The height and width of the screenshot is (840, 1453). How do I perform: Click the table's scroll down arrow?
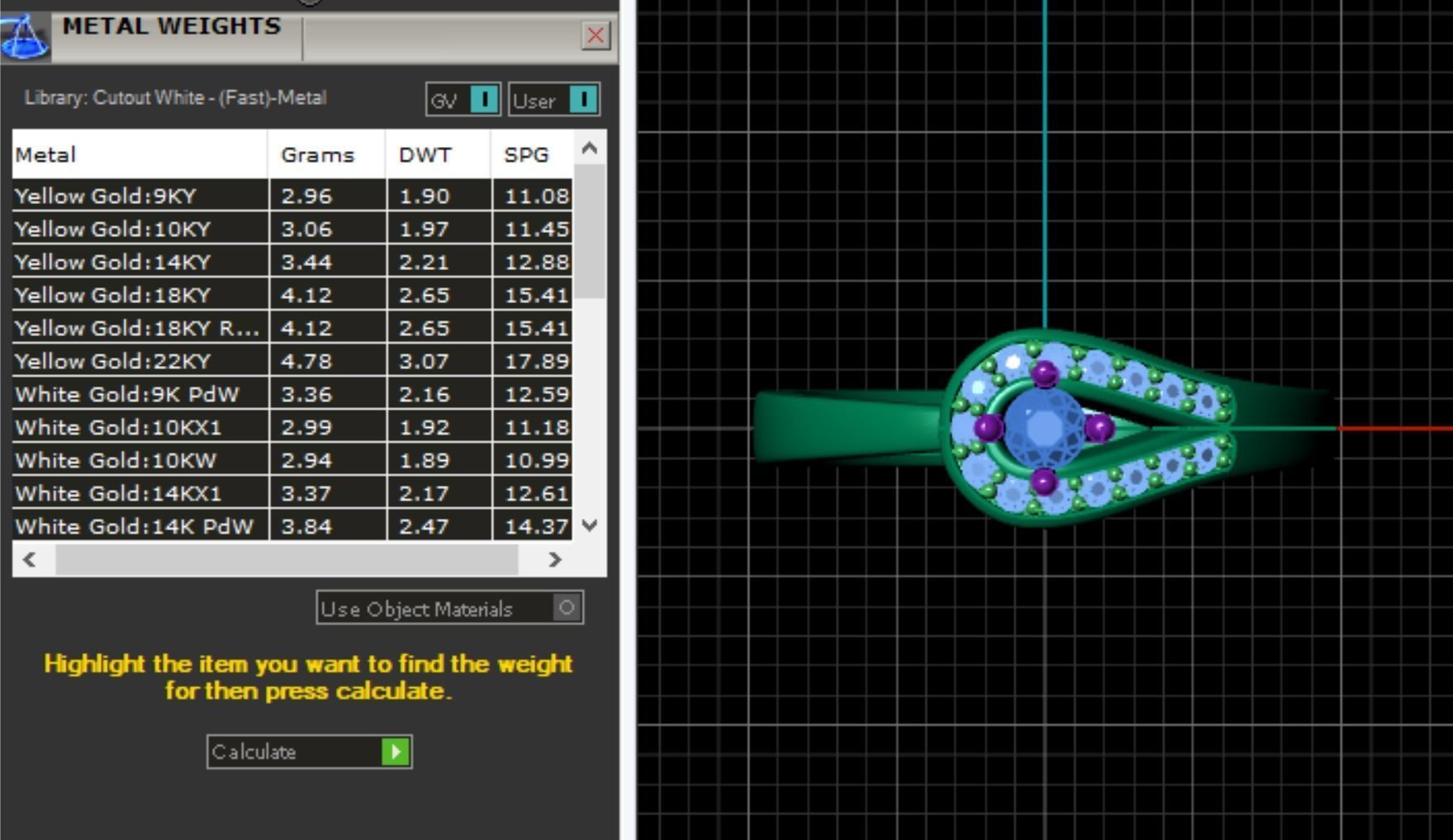[x=589, y=524]
